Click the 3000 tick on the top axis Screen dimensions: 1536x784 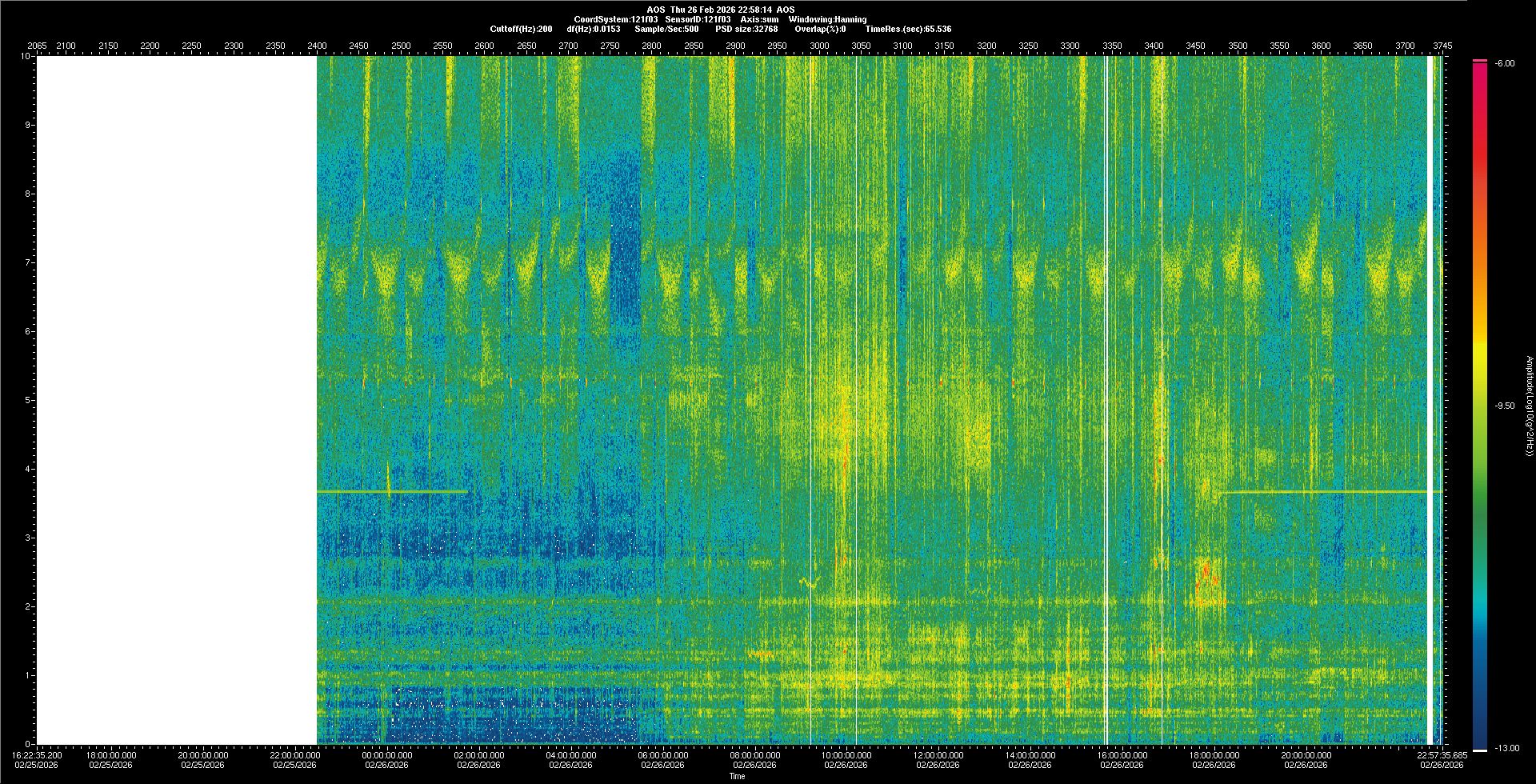coord(819,46)
